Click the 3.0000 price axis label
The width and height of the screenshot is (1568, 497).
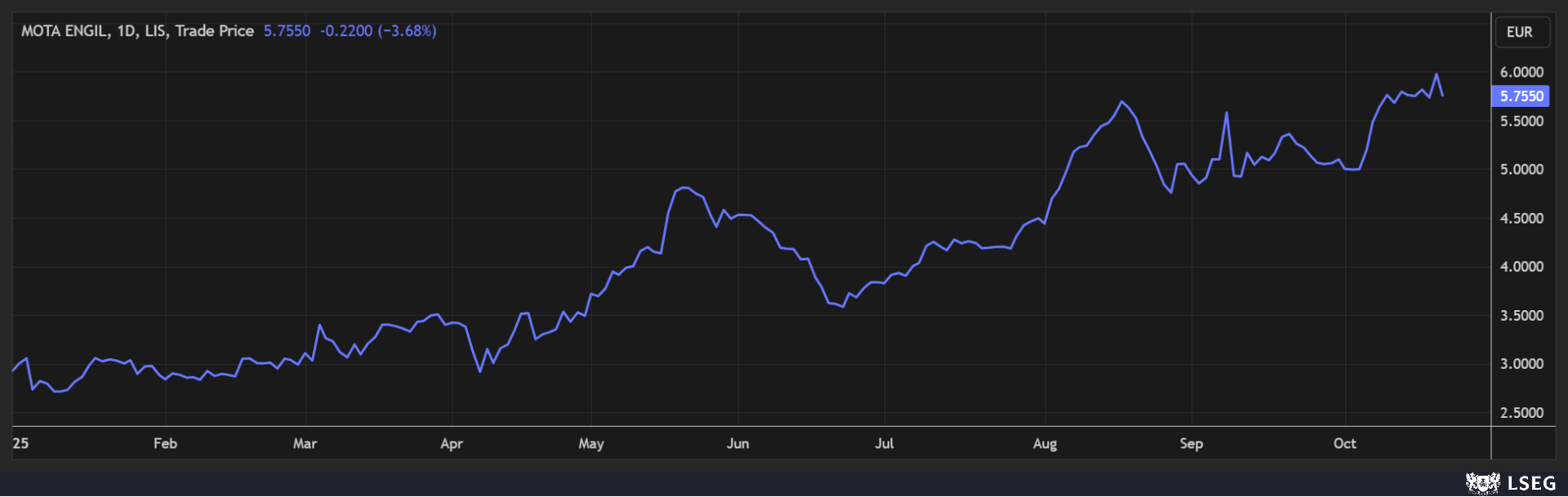[1521, 364]
